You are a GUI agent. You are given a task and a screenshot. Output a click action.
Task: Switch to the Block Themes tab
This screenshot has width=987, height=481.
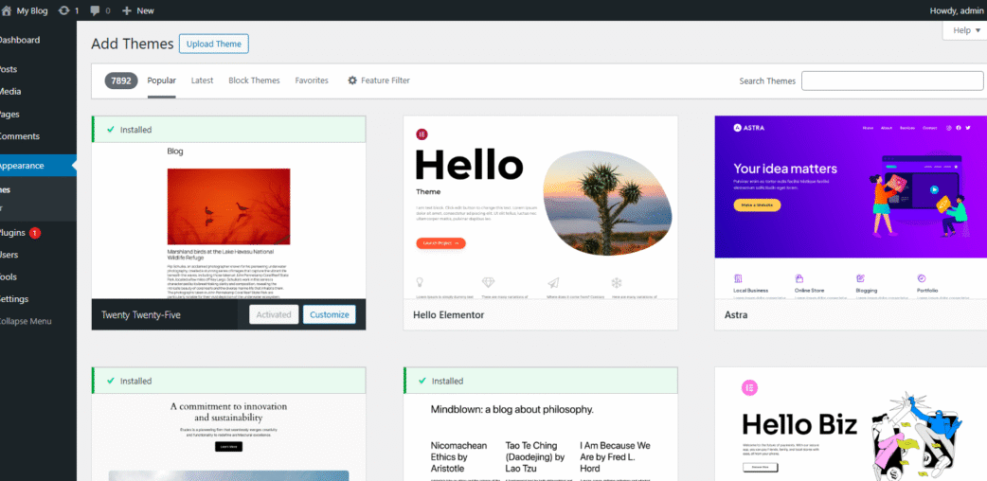[x=254, y=81]
